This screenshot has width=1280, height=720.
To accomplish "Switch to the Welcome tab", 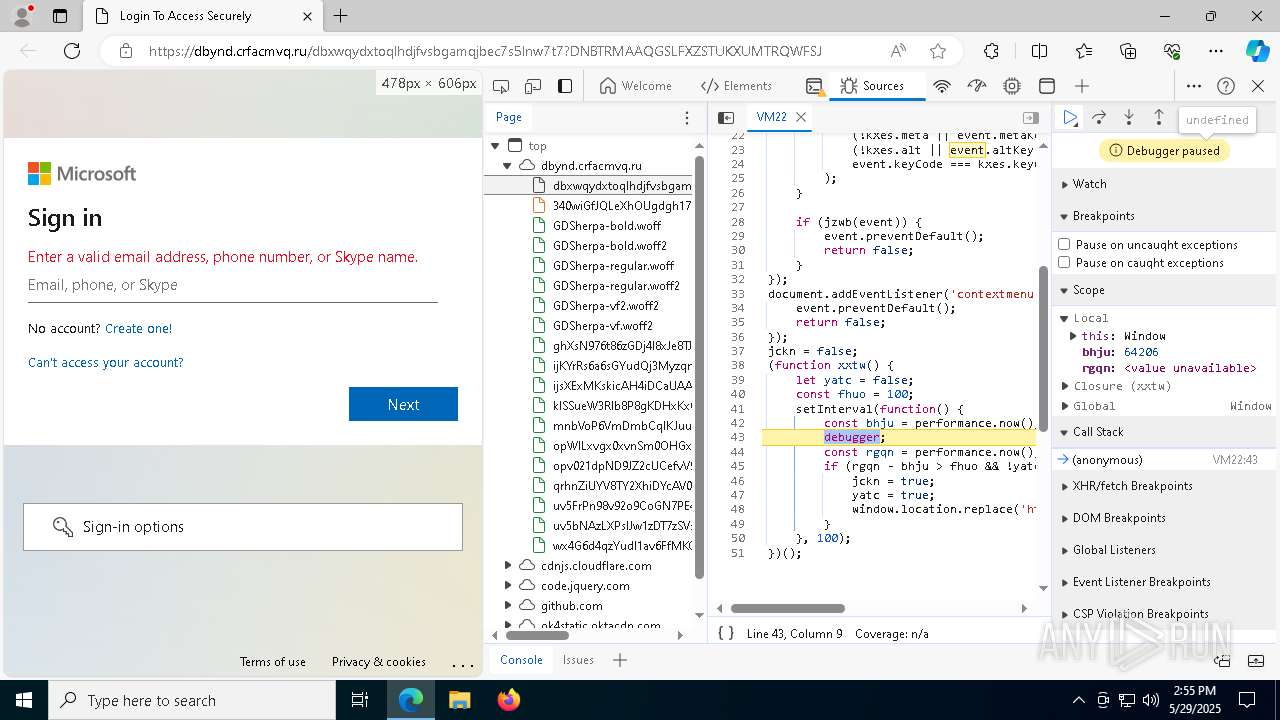I will point(636,86).
